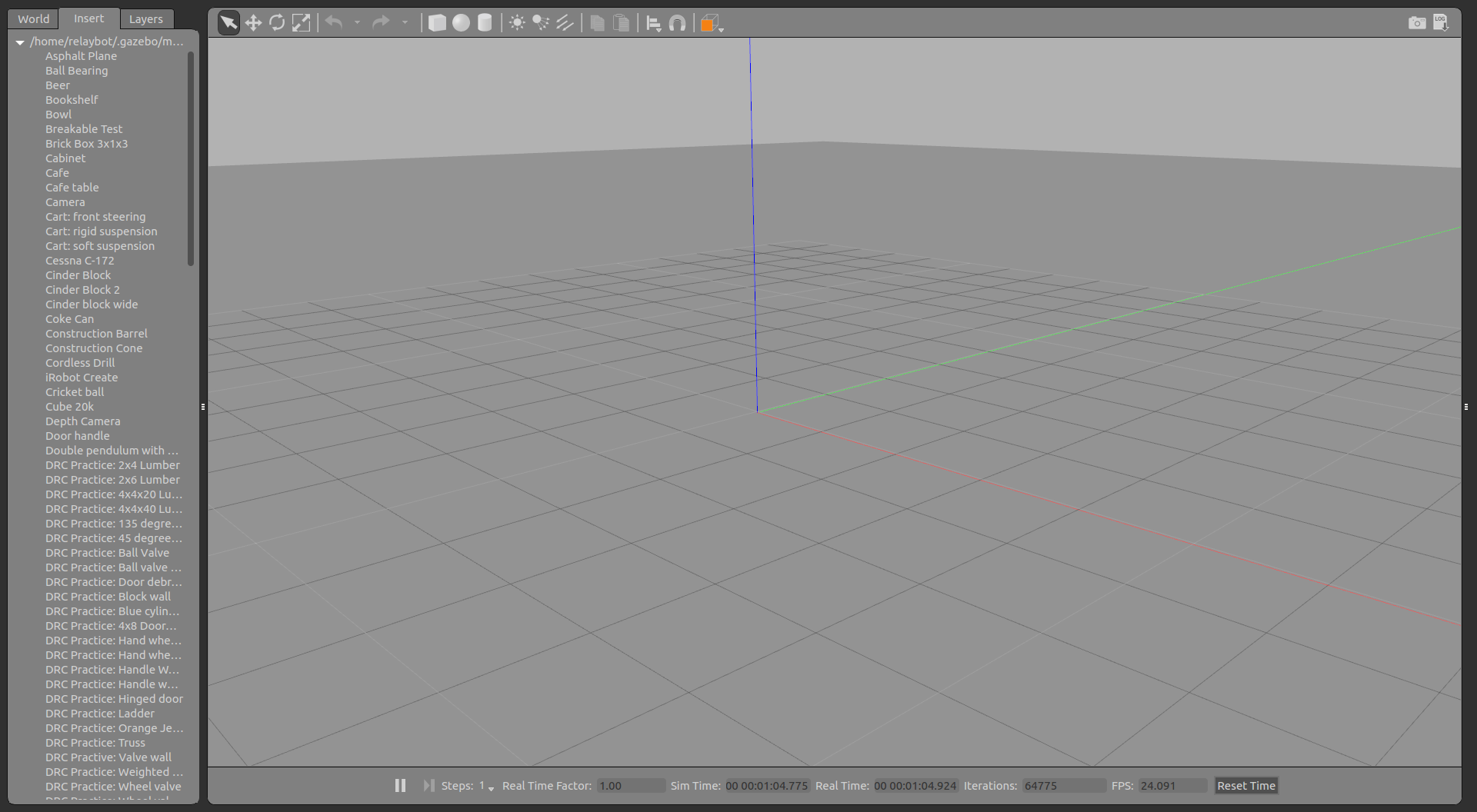Select Construction Cone from model list

coord(94,348)
